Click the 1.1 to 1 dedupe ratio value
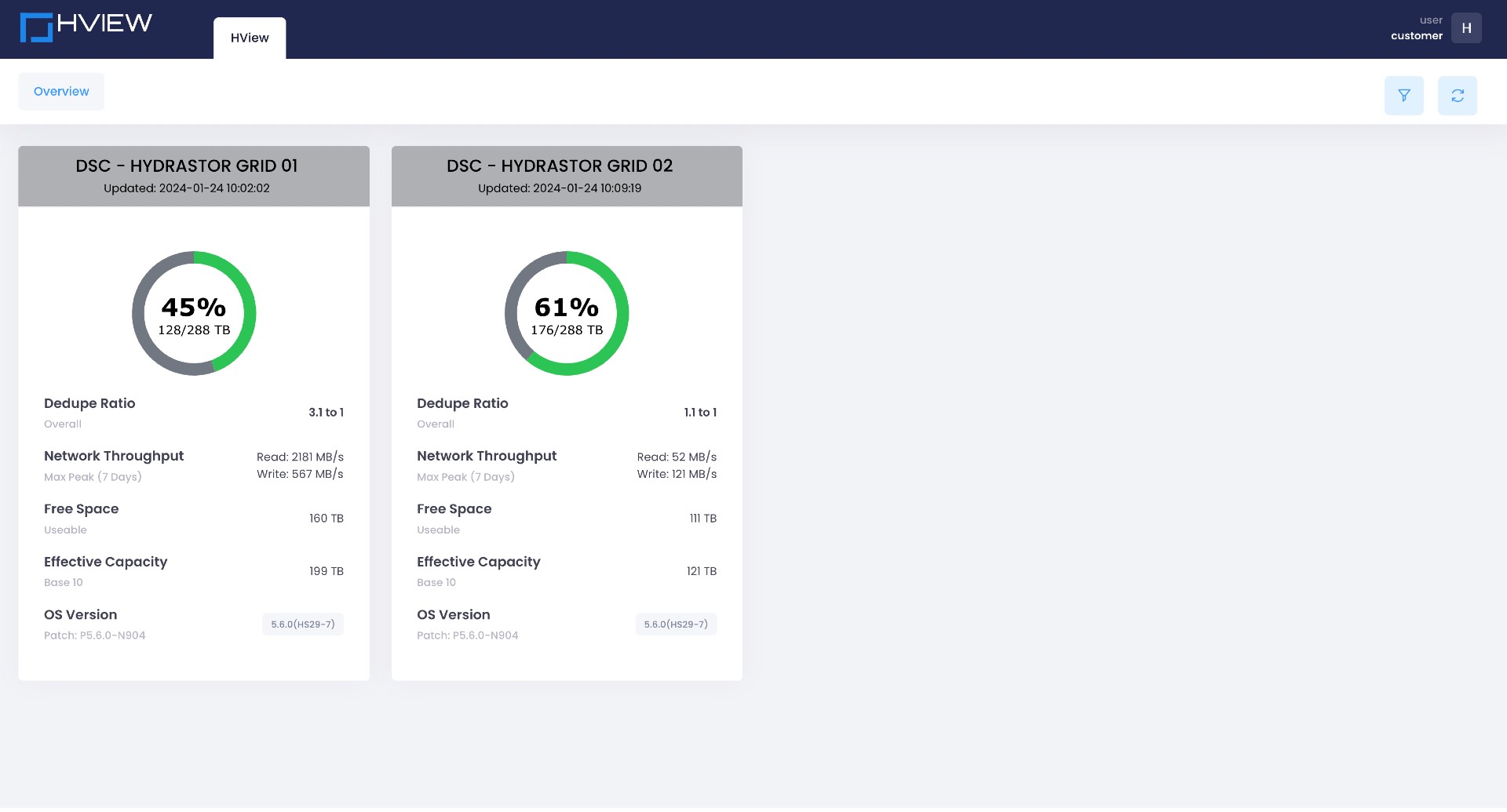1507x812 pixels. tap(700, 413)
